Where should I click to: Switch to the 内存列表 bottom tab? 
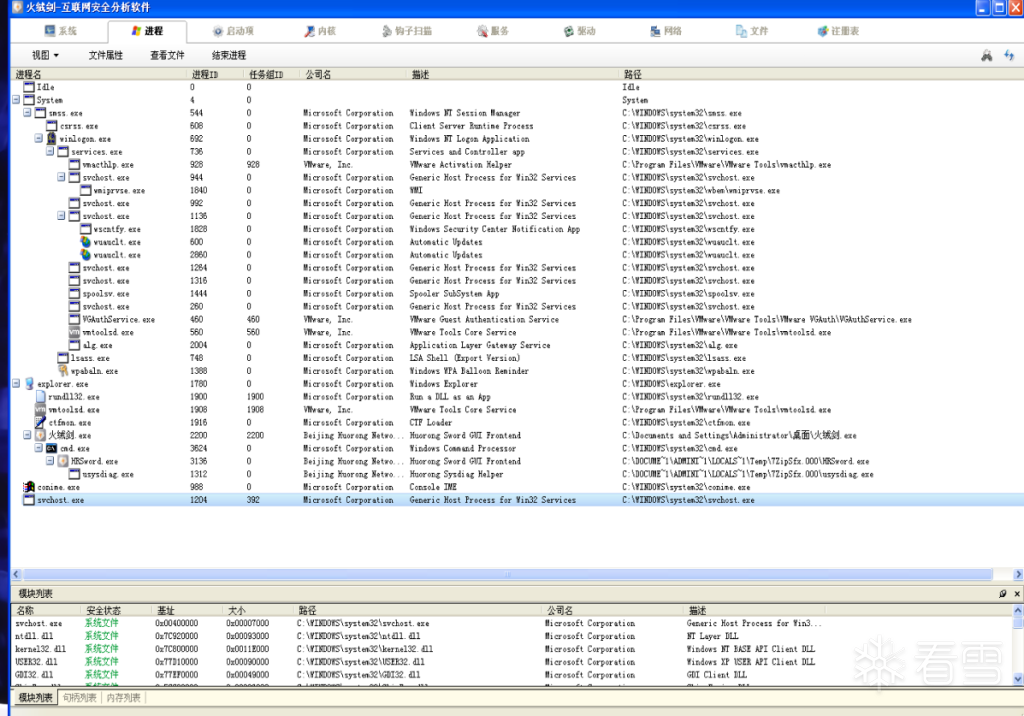pos(123,698)
